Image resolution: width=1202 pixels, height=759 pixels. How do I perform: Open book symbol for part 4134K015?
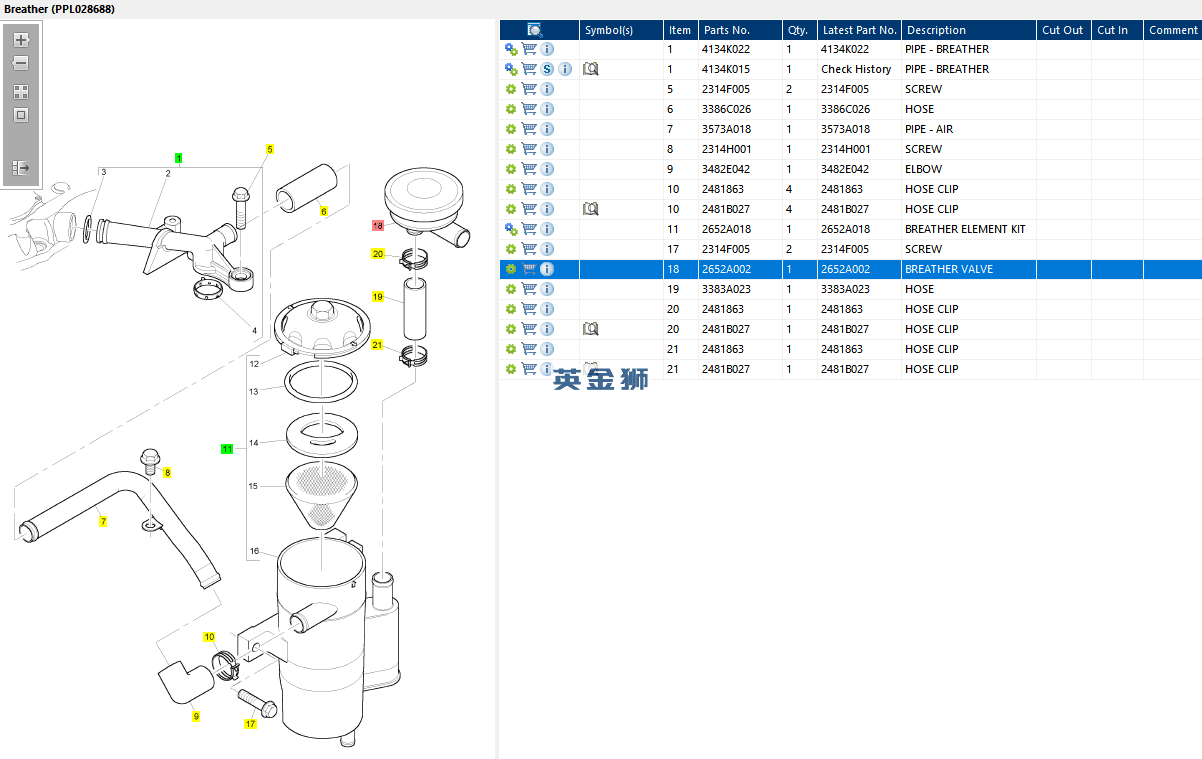[590, 69]
